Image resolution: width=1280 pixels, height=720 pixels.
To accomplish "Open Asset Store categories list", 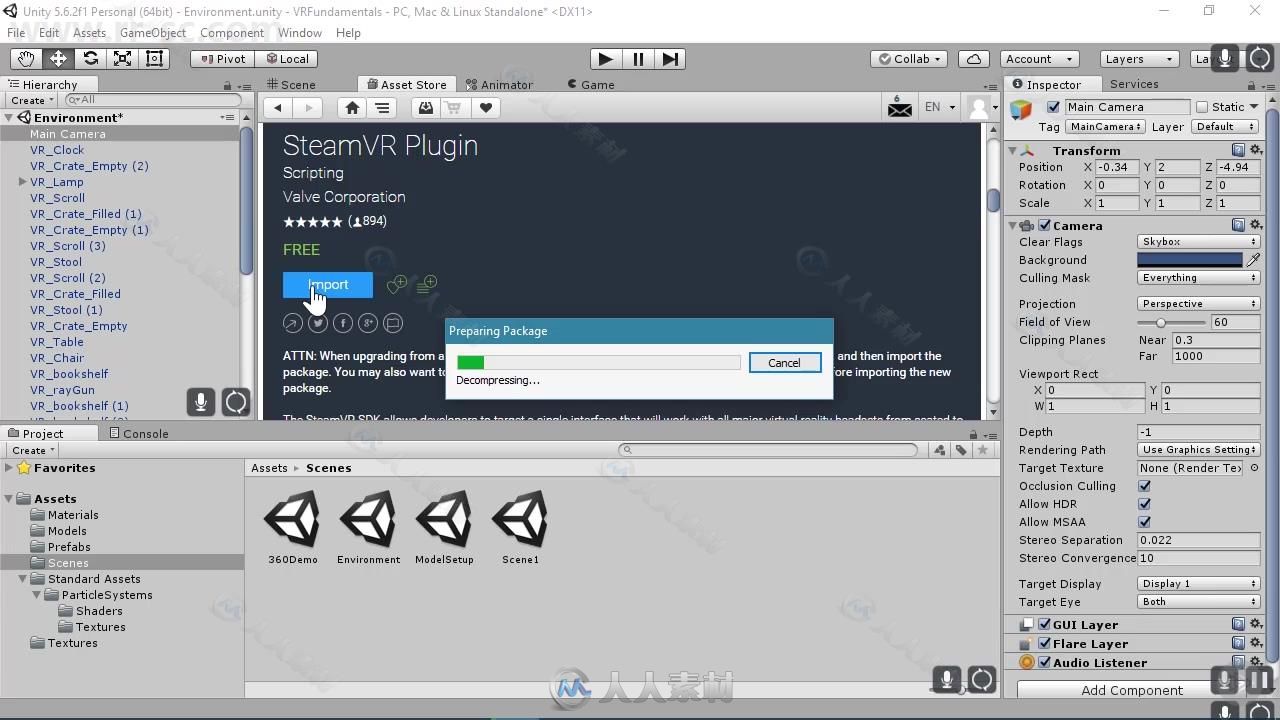I will tap(382, 108).
